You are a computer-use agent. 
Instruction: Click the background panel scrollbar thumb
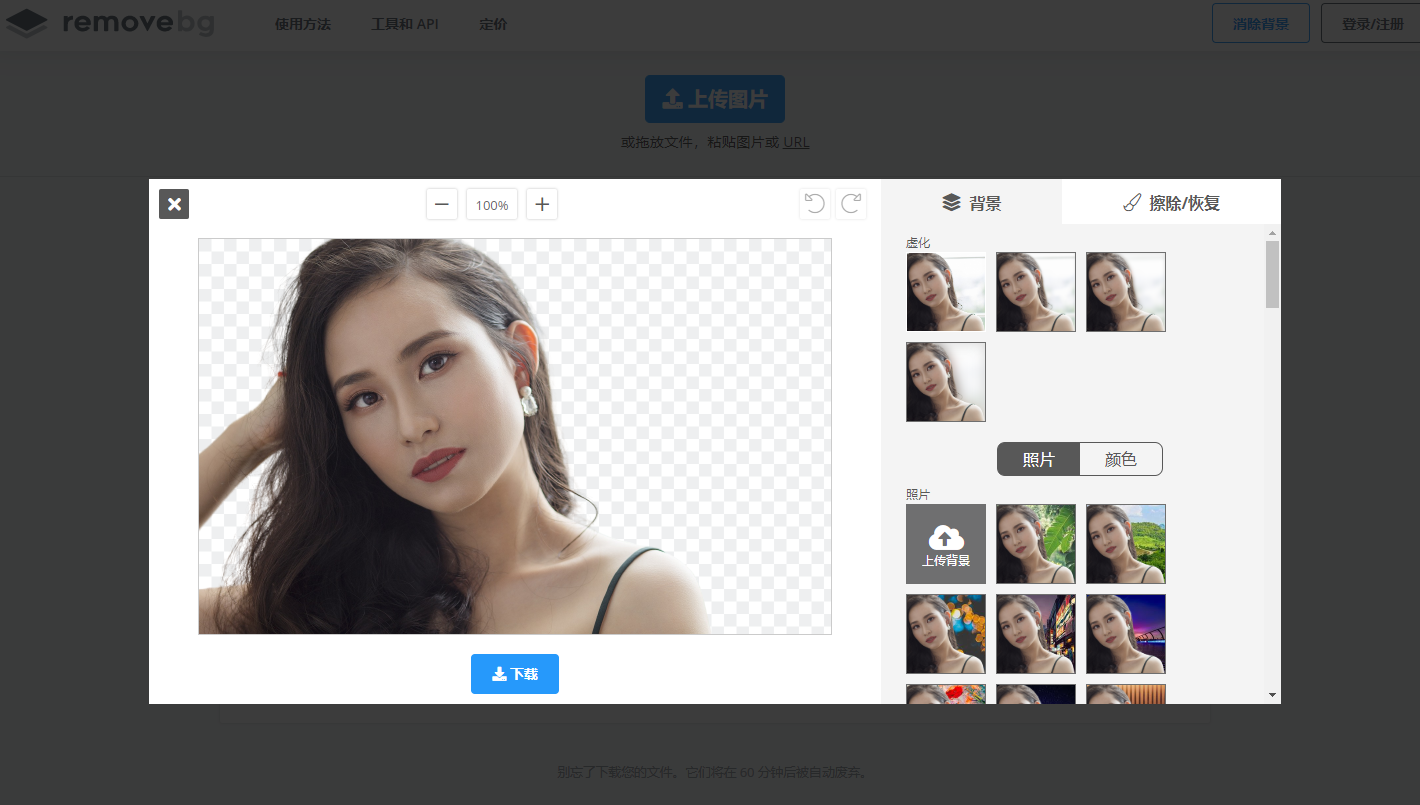[1272, 274]
